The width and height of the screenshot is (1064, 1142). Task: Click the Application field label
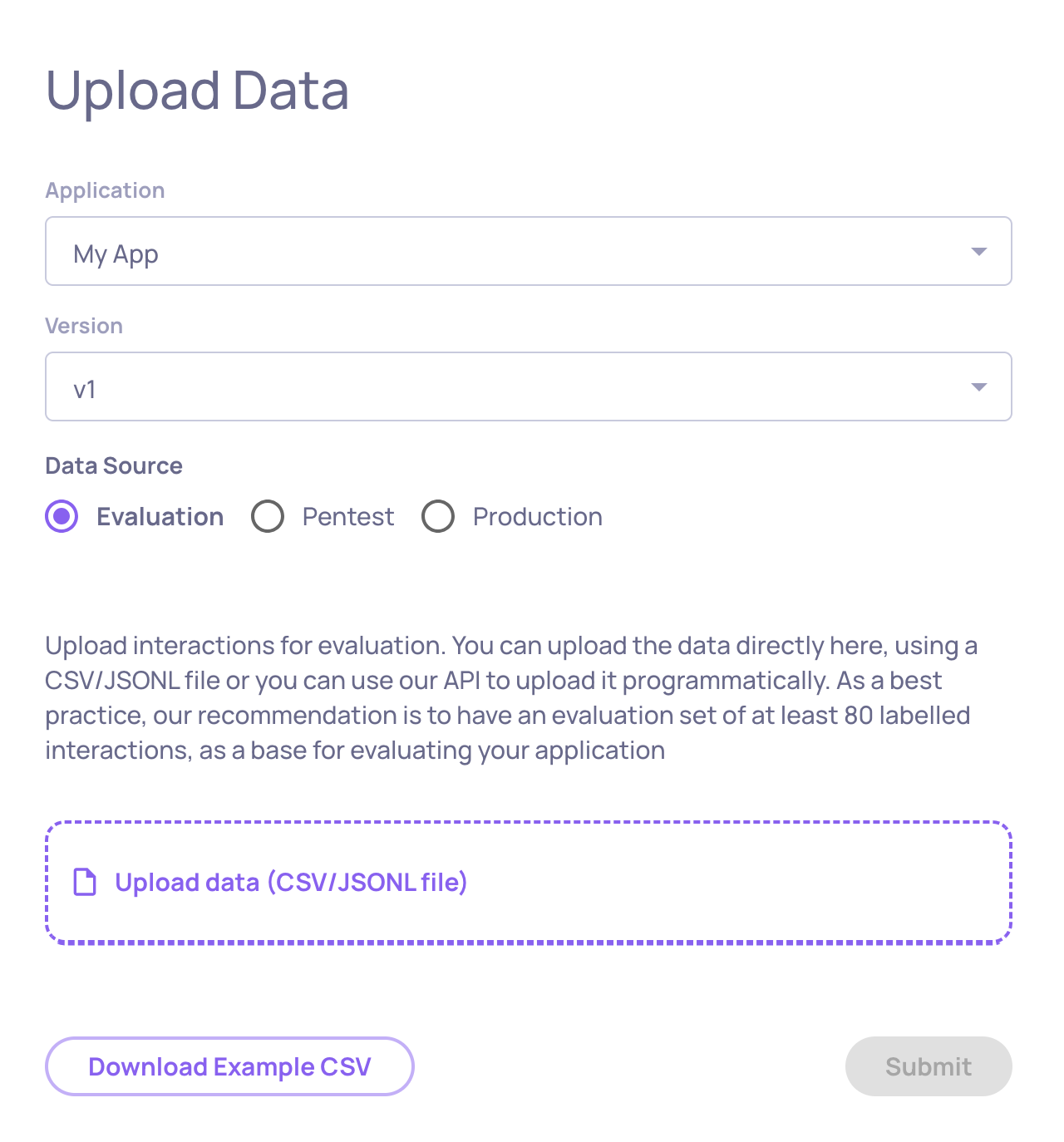click(x=105, y=190)
